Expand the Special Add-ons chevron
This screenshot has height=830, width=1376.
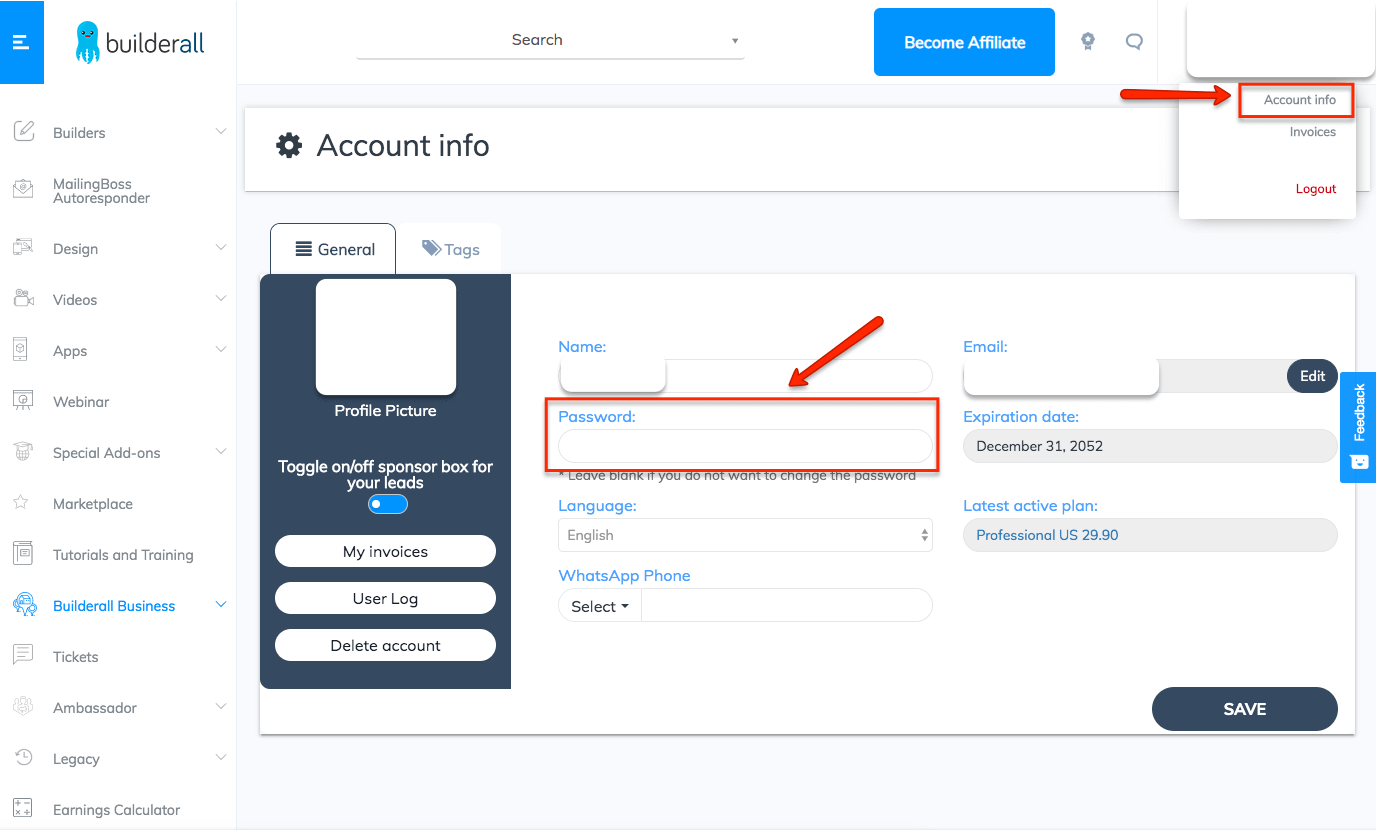point(221,451)
